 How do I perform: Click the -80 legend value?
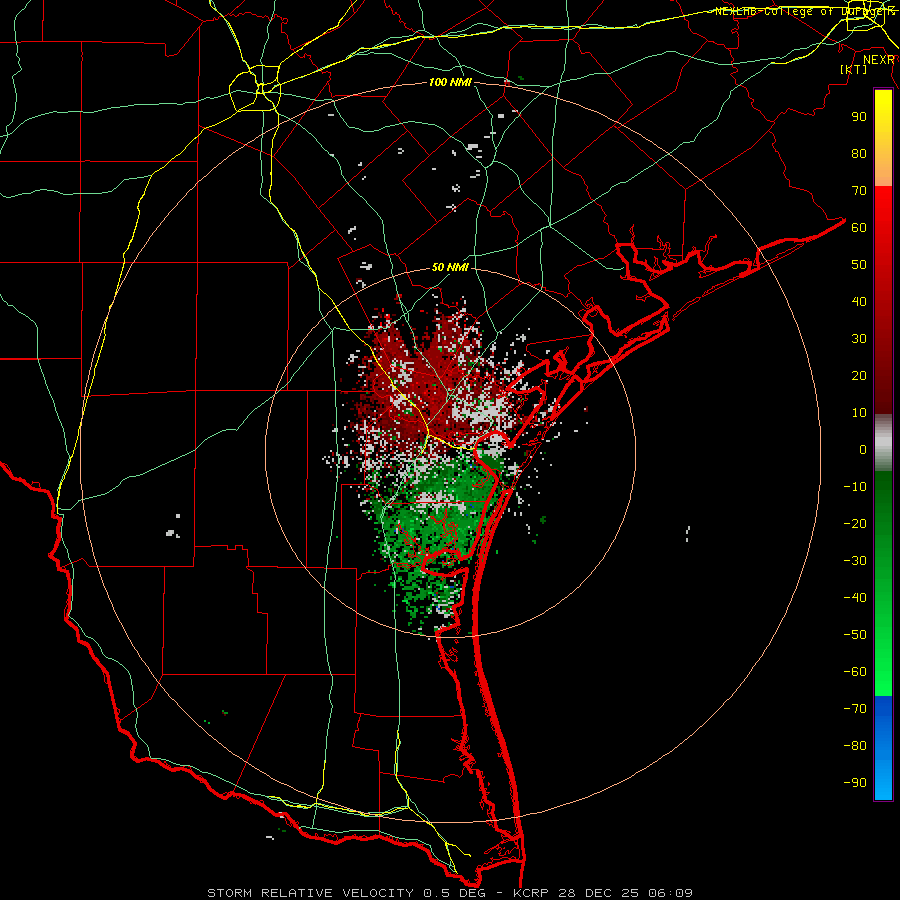pyautogui.click(x=855, y=746)
